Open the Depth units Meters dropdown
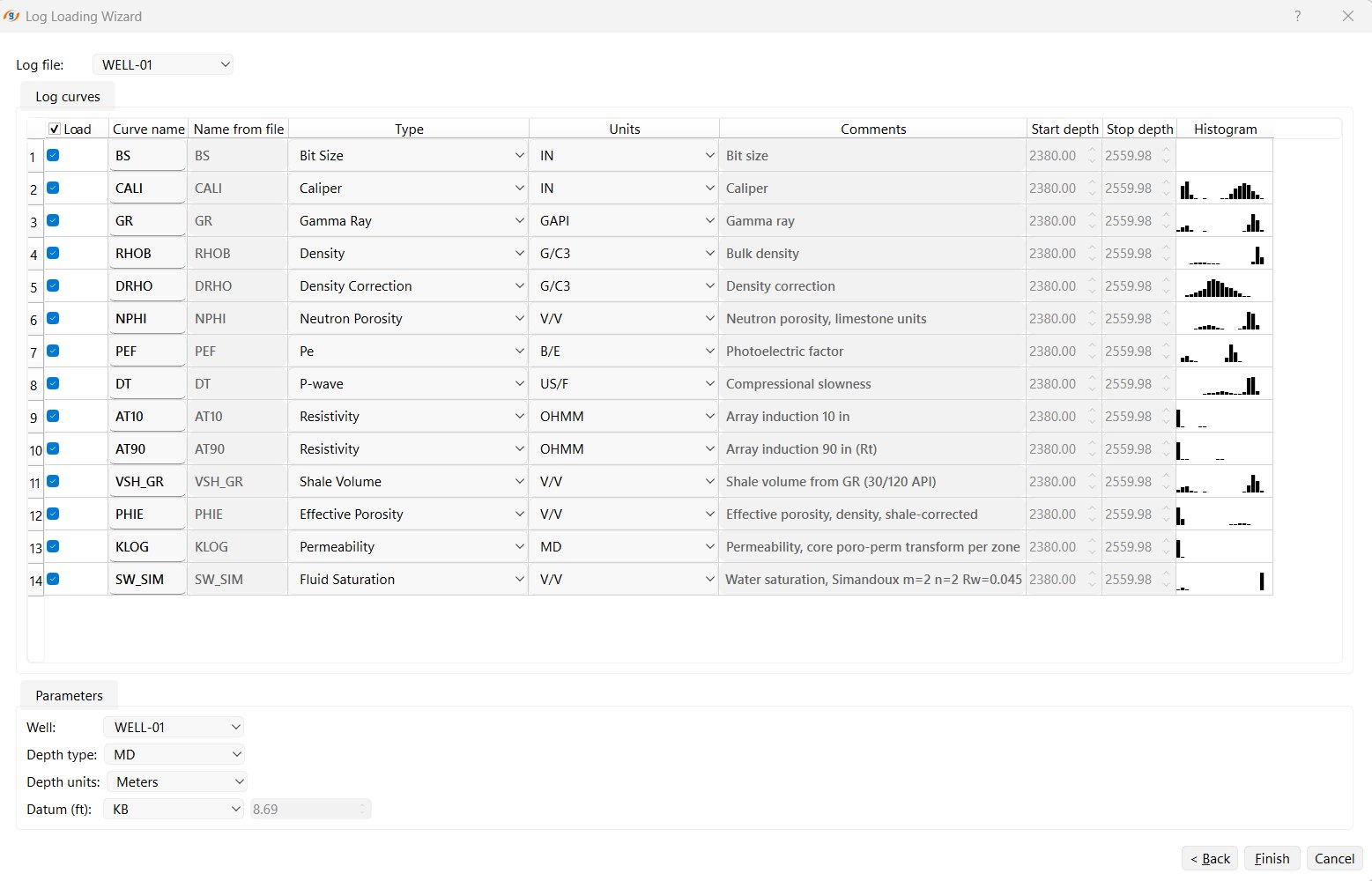Screen dimensions: 1372x881 coord(176,781)
